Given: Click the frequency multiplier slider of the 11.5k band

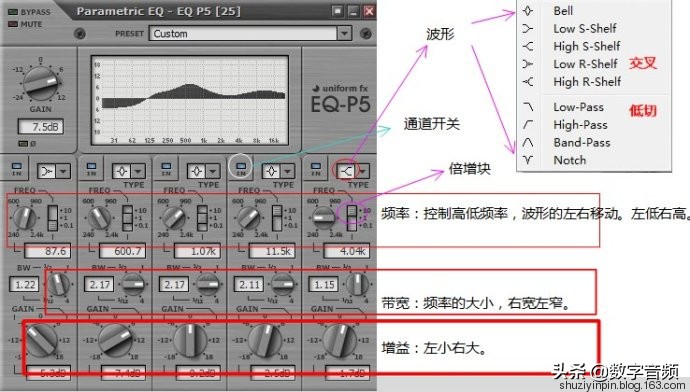Looking at the screenshot, I should 277,218.
